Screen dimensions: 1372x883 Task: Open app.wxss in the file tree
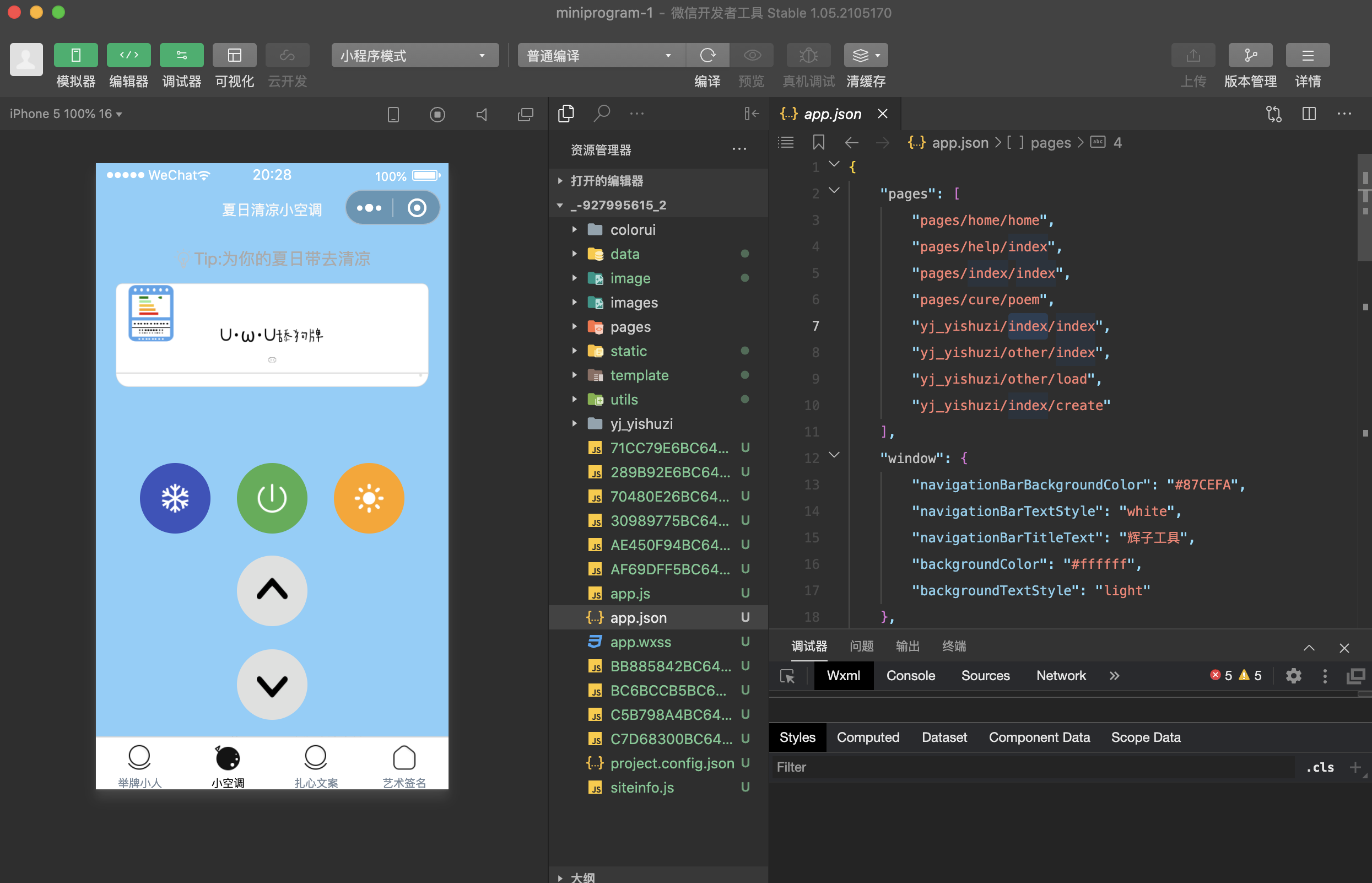coord(640,642)
